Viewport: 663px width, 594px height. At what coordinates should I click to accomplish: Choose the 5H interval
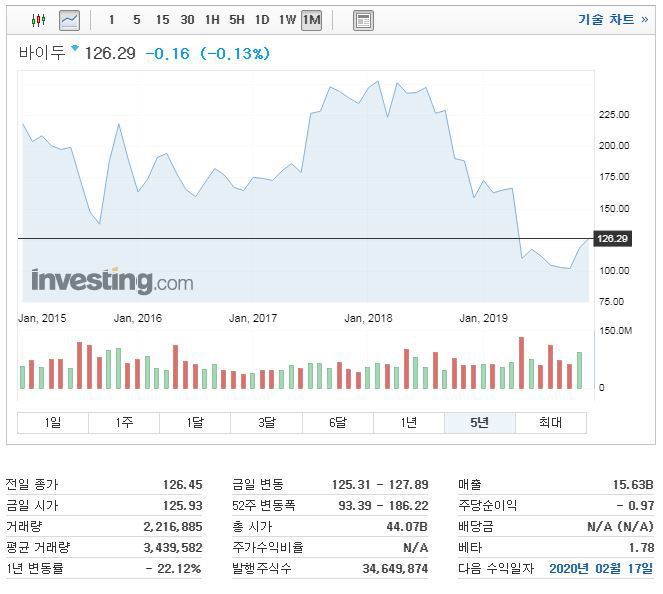click(237, 19)
